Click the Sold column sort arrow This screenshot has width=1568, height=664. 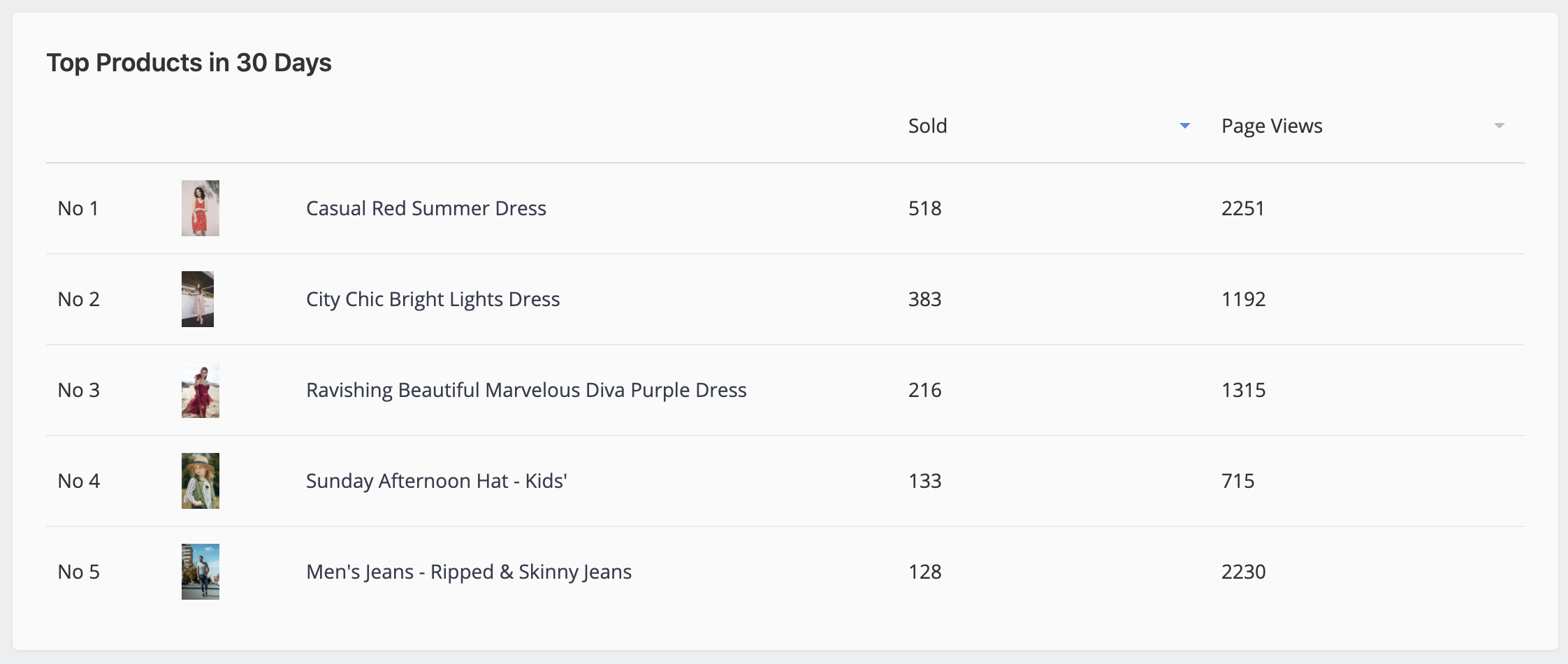click(1184, 126)
